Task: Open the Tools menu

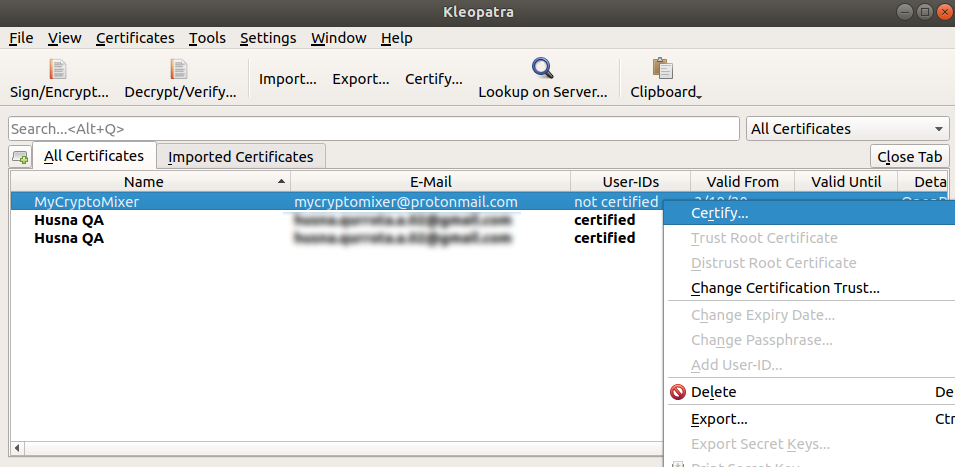Action: (207, 38)
